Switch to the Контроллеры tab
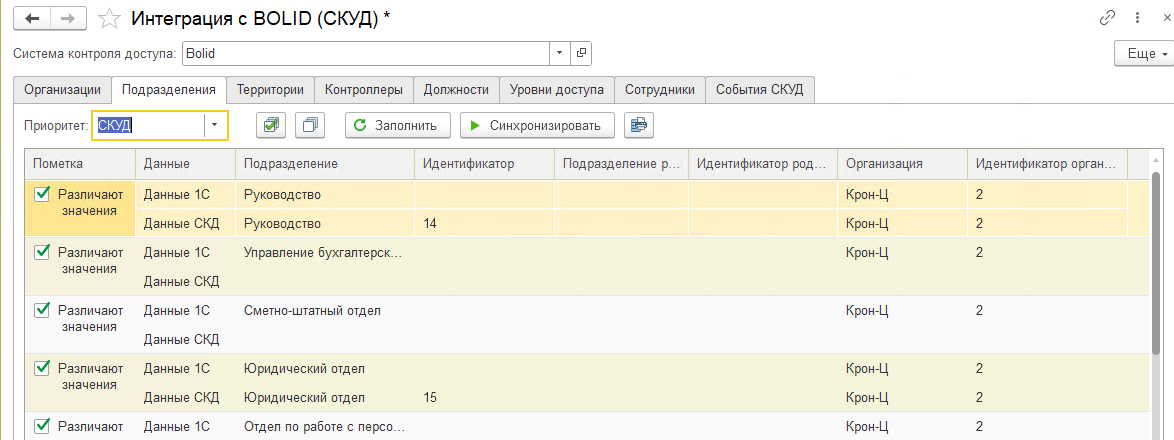The width and height of the screenshot is (1174, 440). [364, 89]
